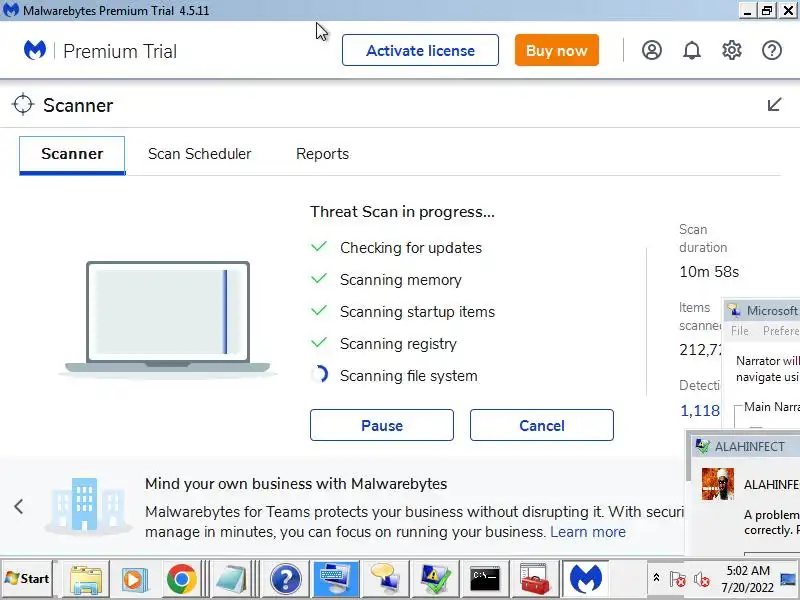Open the shield checkmark taskbar icon

click(x=435, y=579)
